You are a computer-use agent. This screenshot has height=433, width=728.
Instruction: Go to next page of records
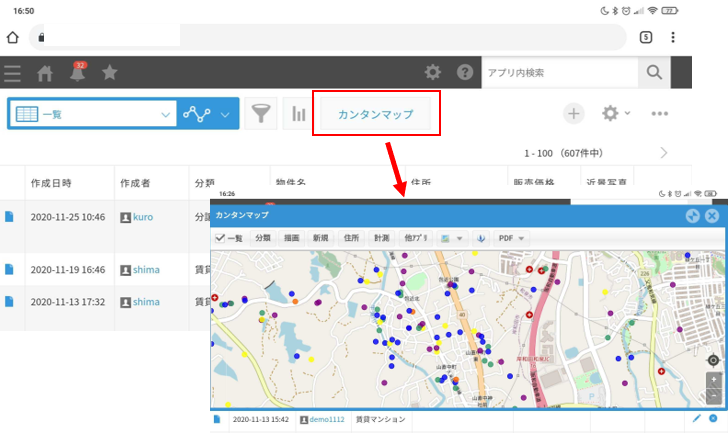coord(664,153)
